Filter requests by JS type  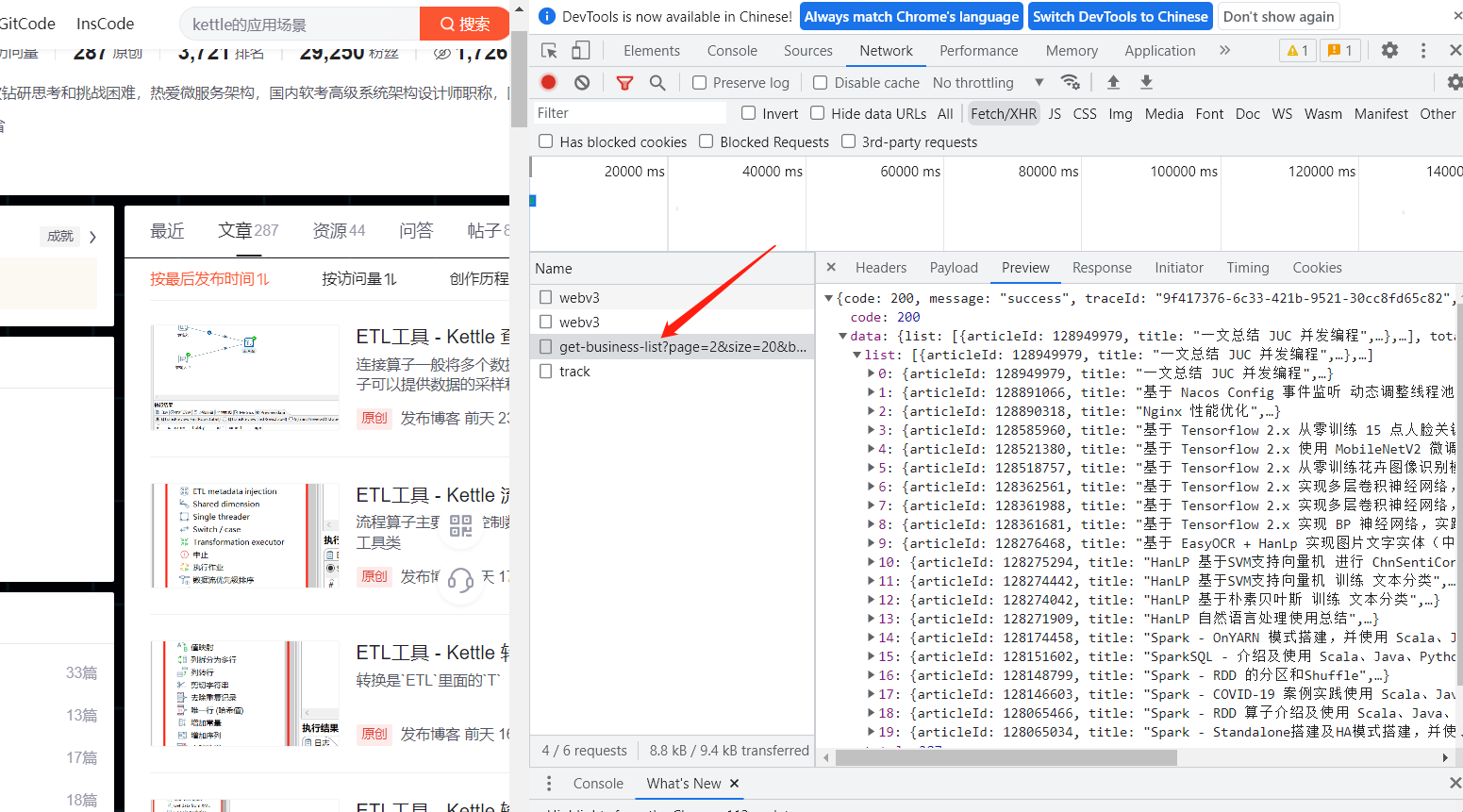pos(1055,113)
